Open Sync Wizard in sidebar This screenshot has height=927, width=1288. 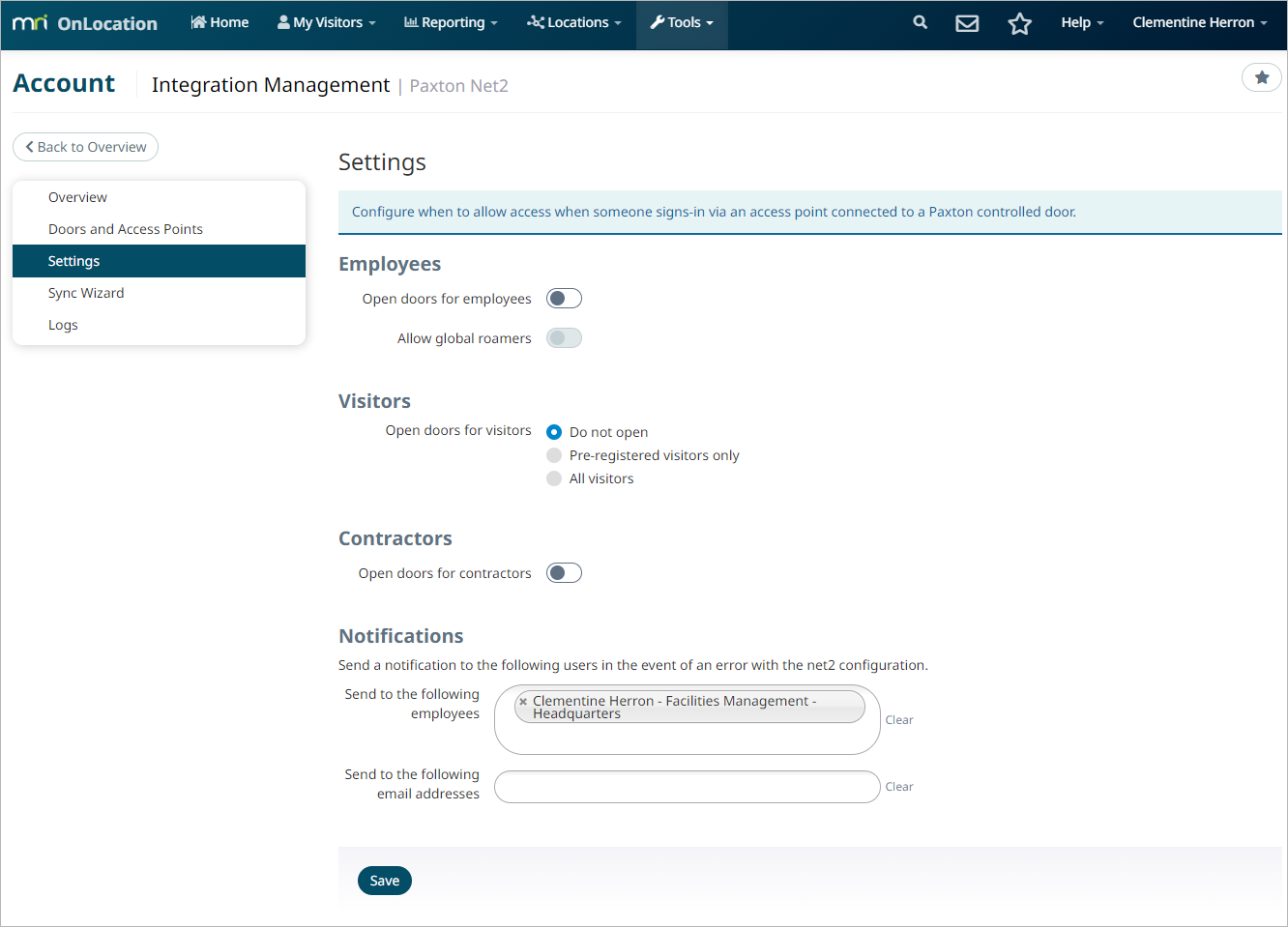[159, 293]
